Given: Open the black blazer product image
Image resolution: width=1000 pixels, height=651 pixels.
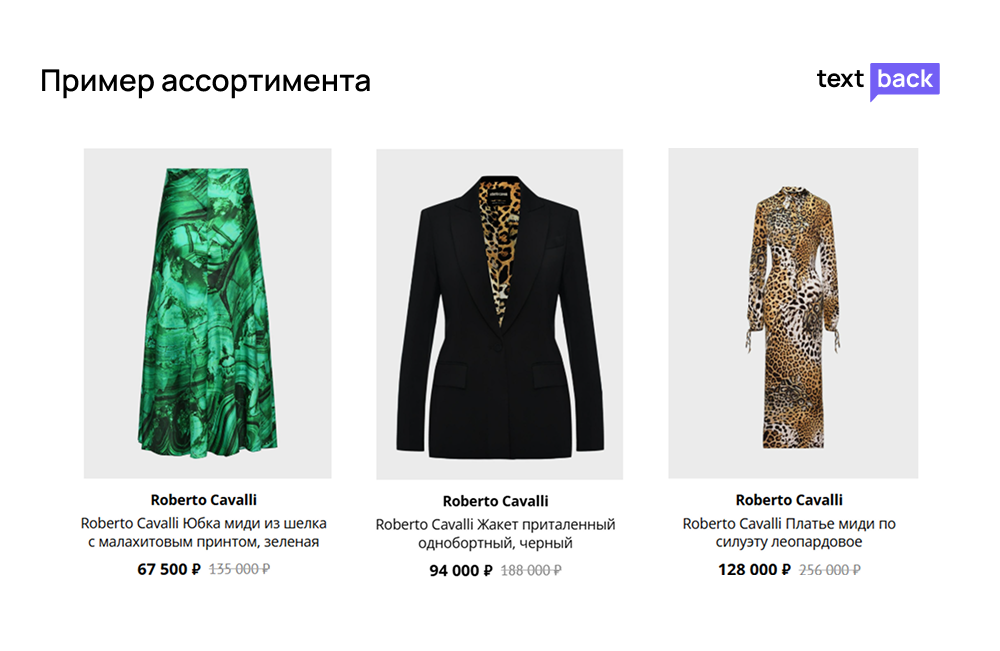Looking at the screenshot, I should pyautogui.click(x=499, y=314).
